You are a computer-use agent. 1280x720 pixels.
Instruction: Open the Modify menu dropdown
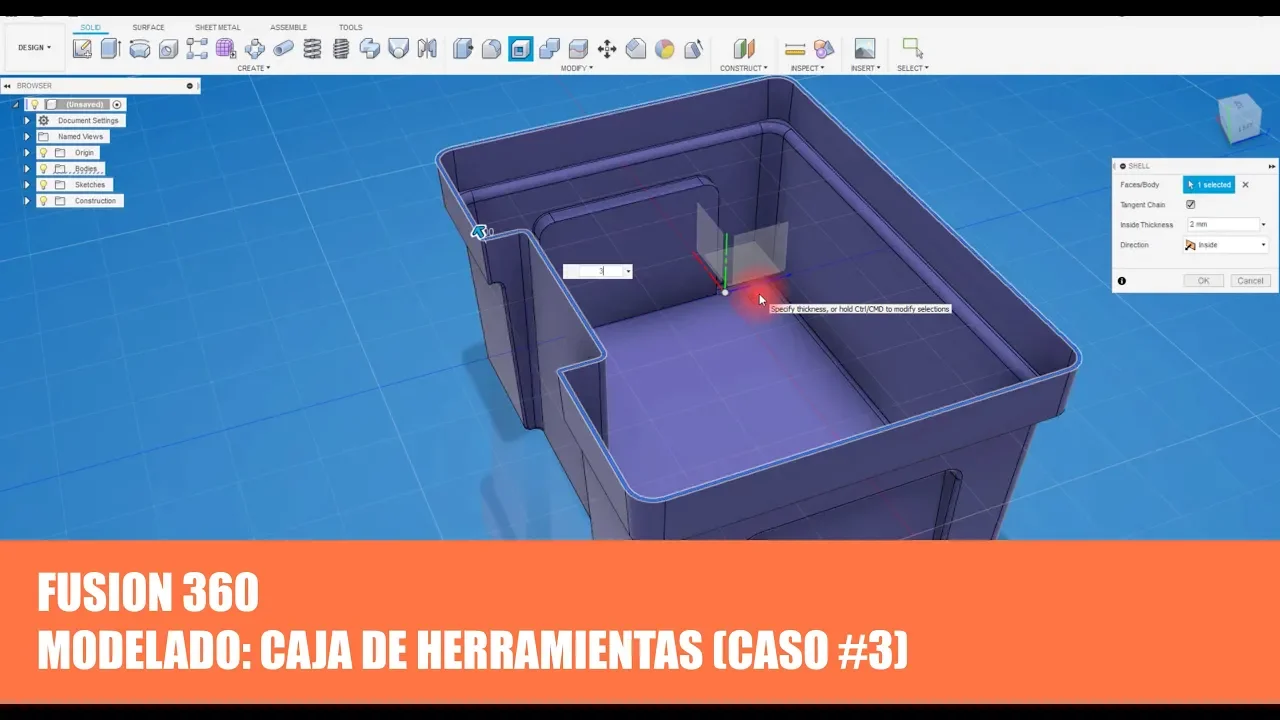coord(576,68)
